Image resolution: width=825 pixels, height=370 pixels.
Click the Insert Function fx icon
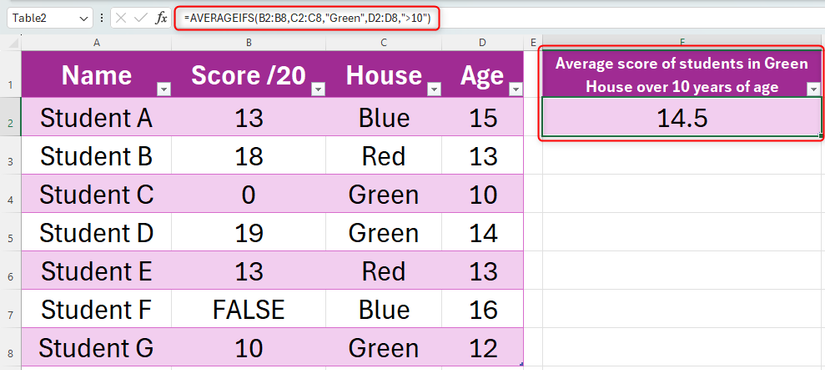pos(160,18)
